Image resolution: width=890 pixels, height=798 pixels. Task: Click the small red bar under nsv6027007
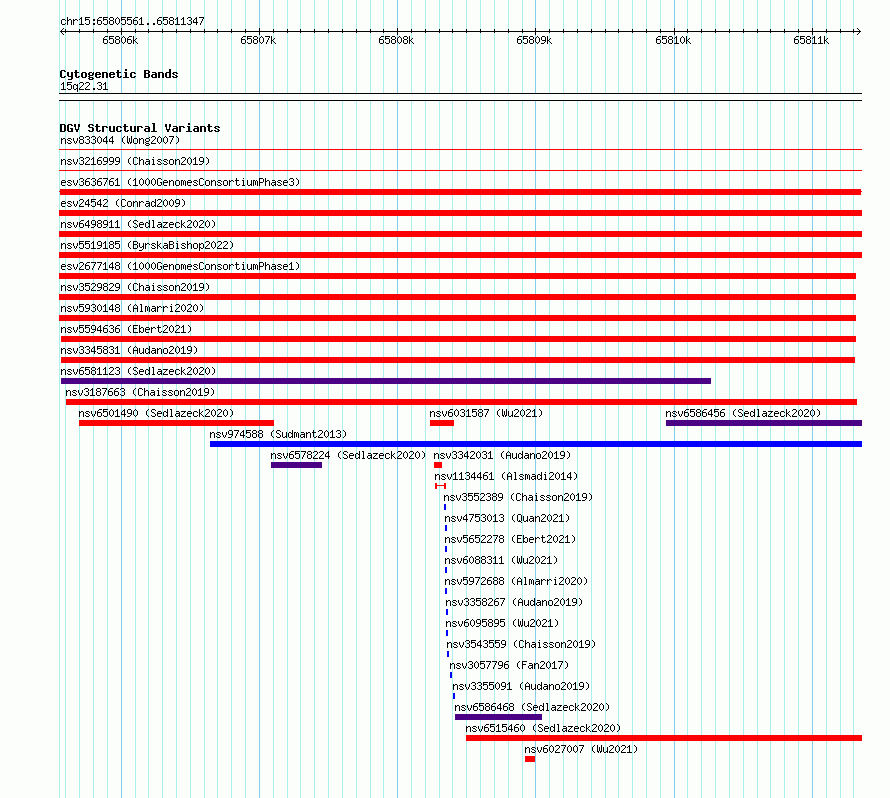pos(530,759)
